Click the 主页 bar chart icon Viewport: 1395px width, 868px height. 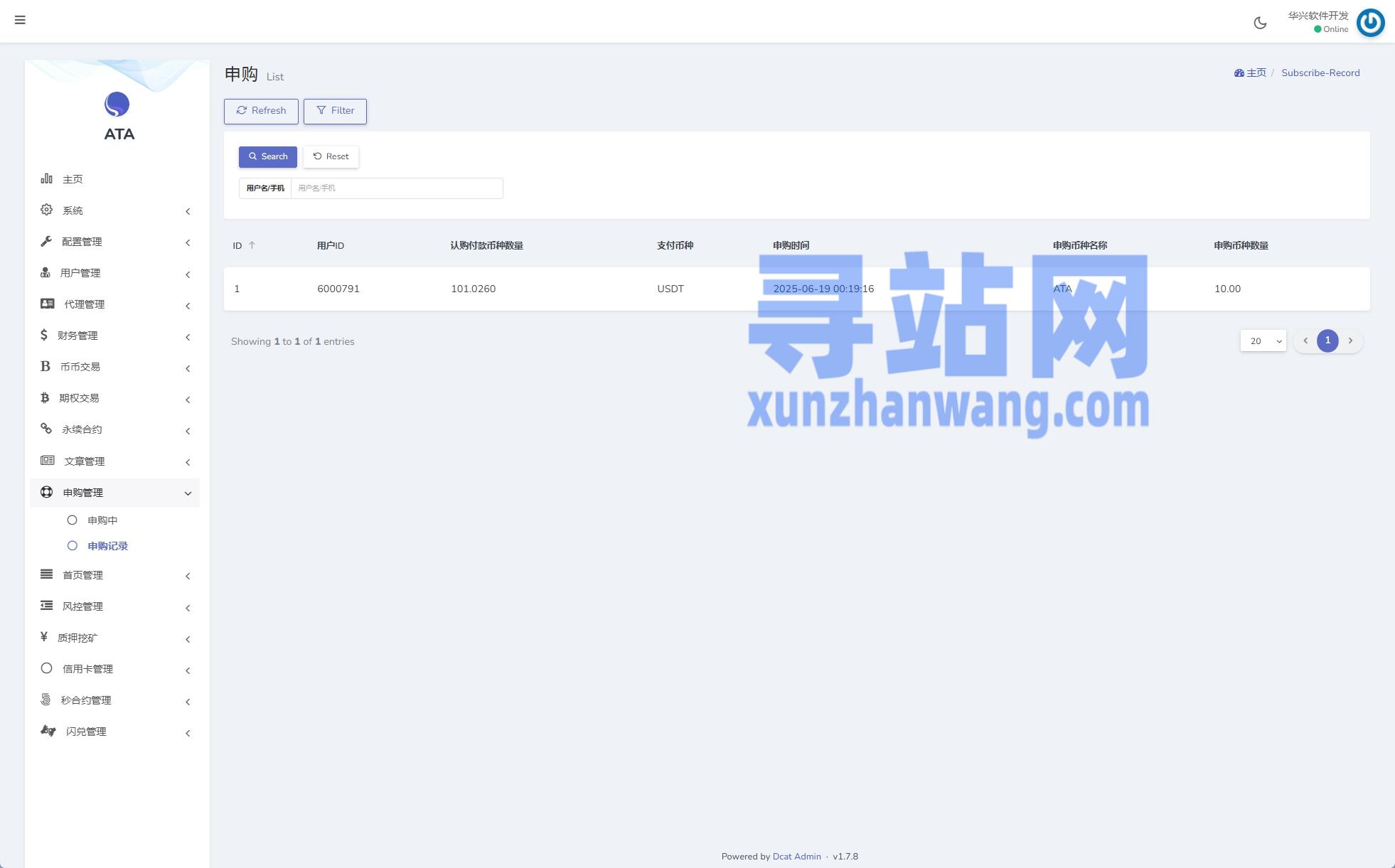46,178
